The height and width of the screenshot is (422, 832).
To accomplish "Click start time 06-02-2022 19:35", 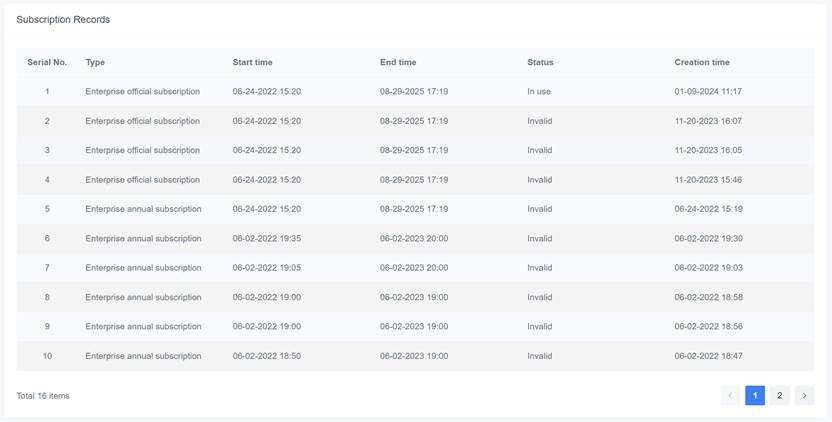I will tap(267, 239).
